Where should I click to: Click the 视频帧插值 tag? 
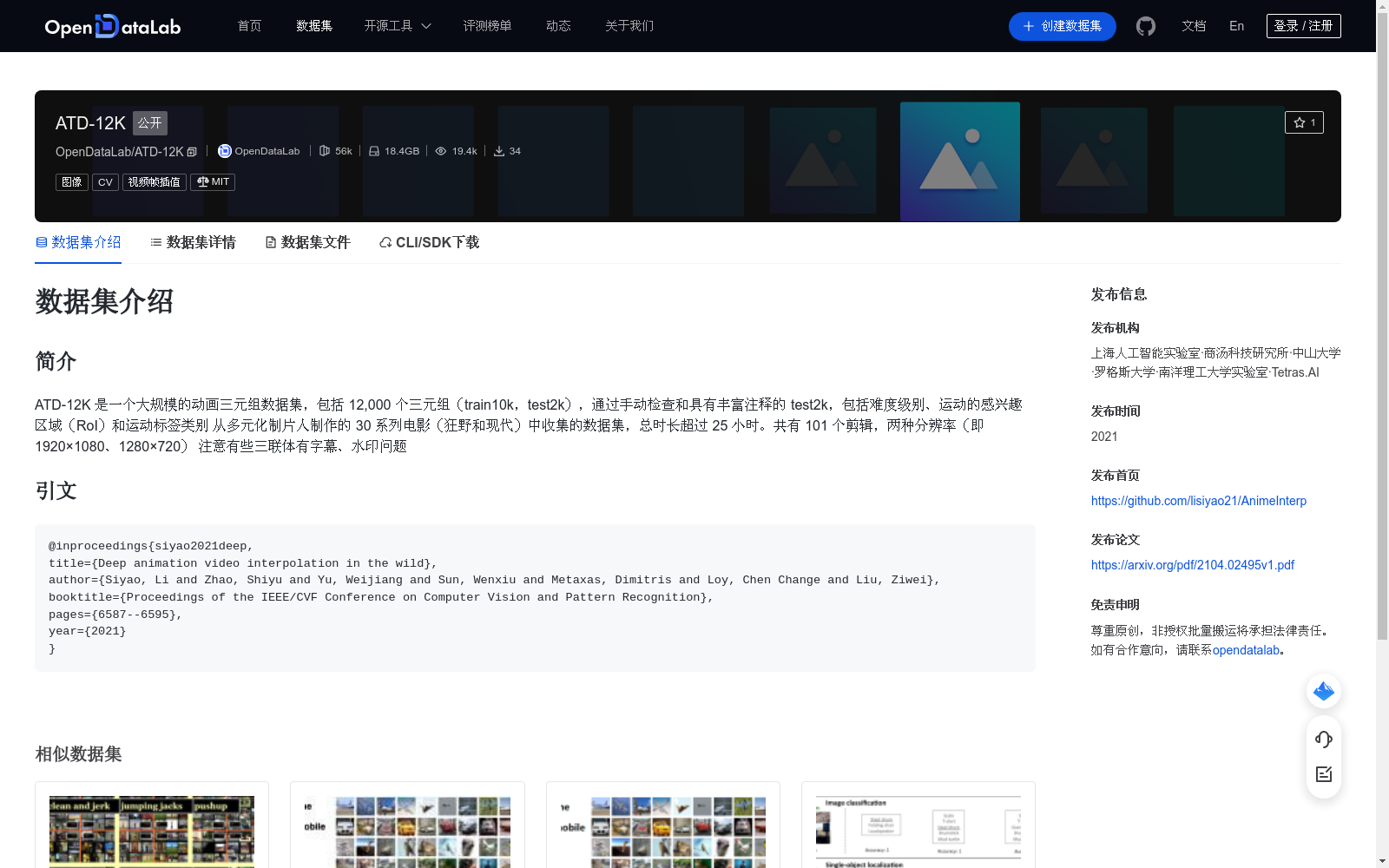155,182
